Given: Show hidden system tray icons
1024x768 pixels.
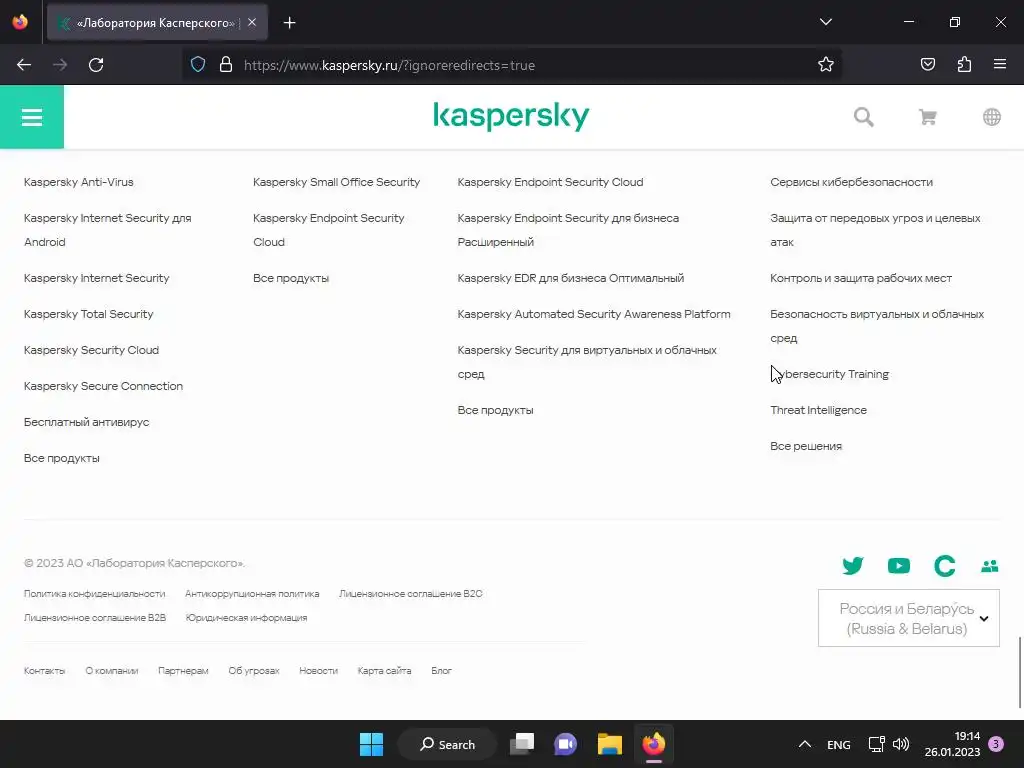Looking at the screenshot, I should click(805, 744).
